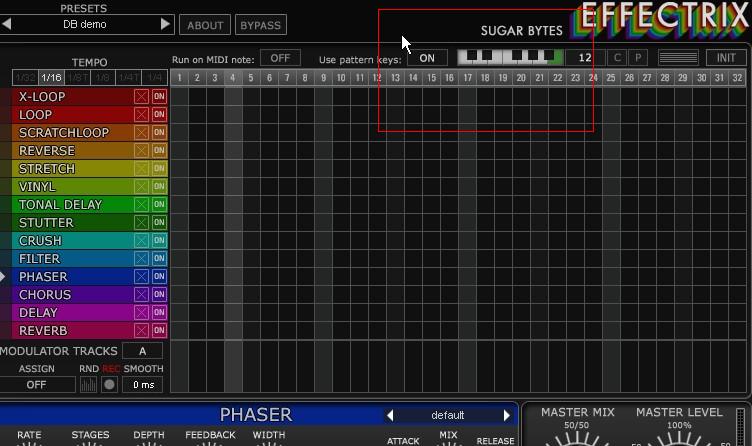Clear the SCRATCHLOOP track pattern
Screen dimensions: 752x446
(x=141, y=132)
